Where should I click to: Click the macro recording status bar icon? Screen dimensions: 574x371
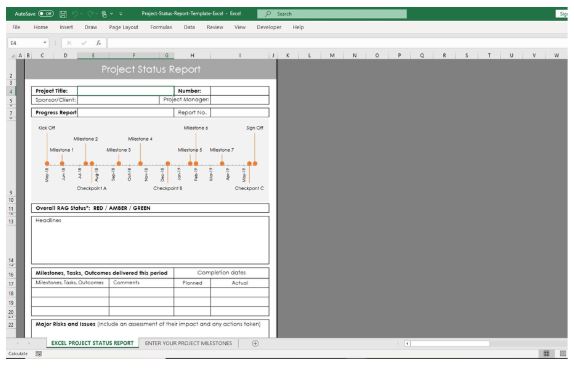tap(38, 353)
